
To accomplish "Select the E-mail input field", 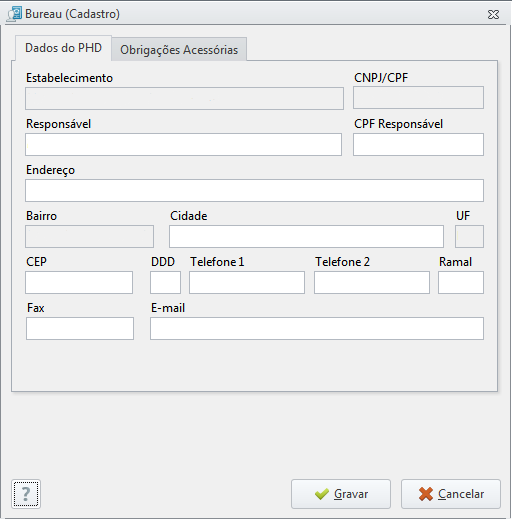I will [x=317, y=328].
